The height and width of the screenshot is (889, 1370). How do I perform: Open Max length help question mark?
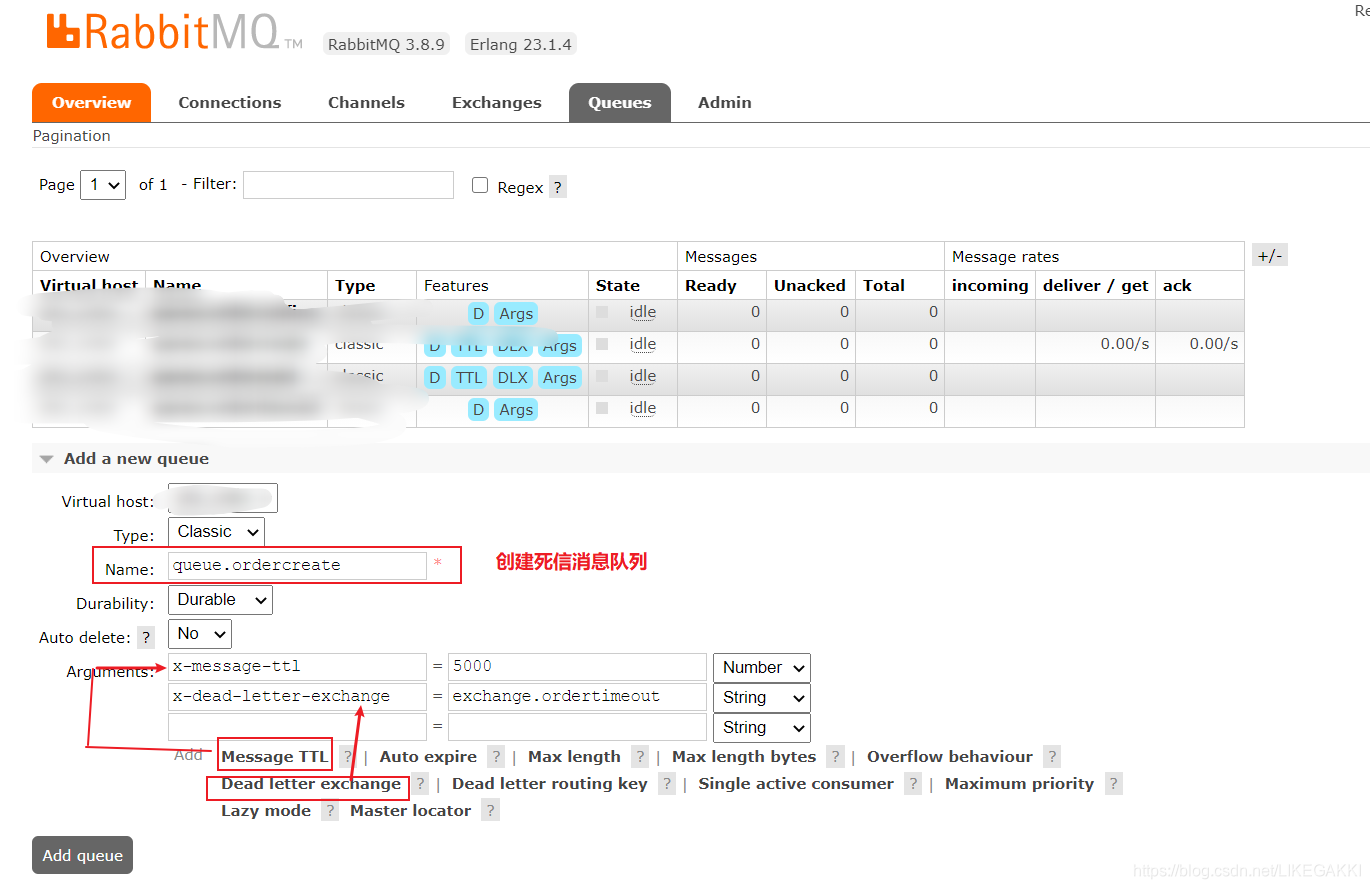pyautogui.click(x=640, y=757)
